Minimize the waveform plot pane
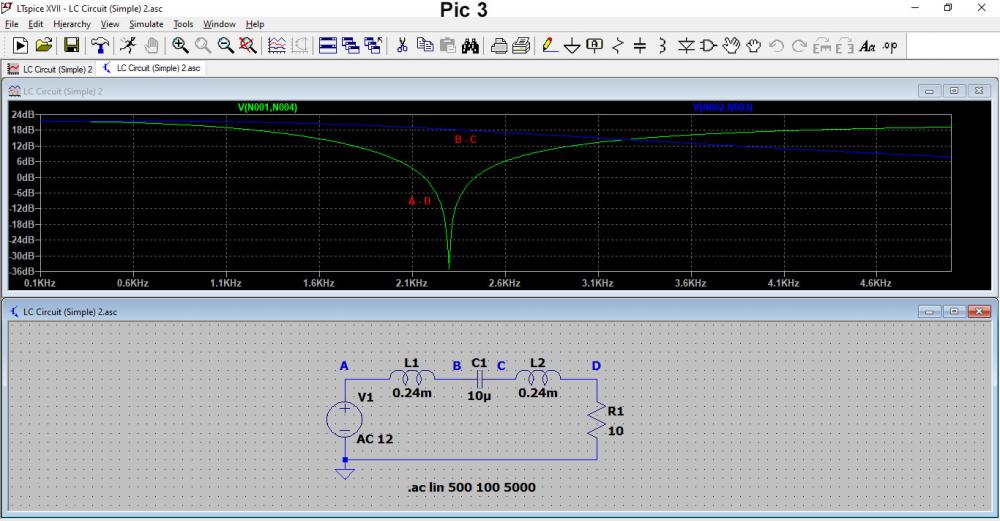Image resolution: width=1000 pixels, height=521 pixels. 929,91
